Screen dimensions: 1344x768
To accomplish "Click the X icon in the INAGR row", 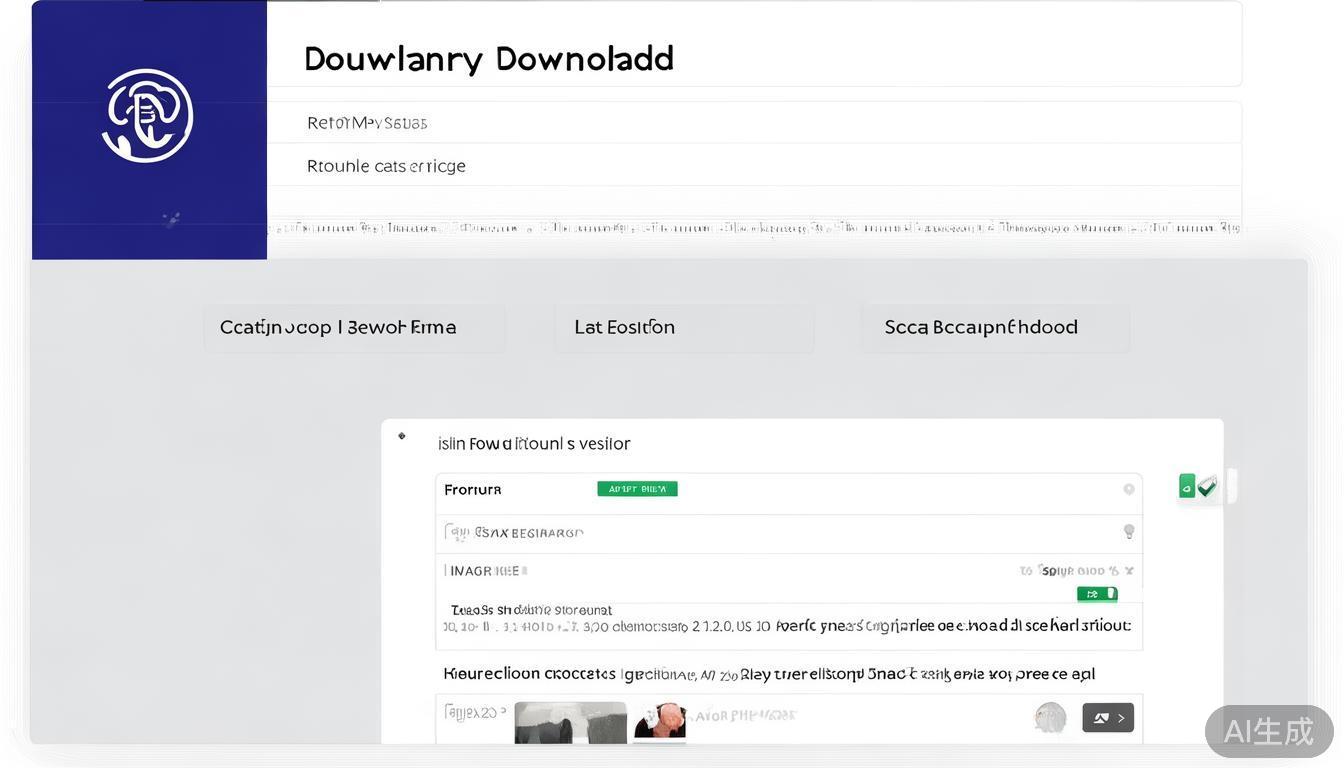I will point(1129,571).
